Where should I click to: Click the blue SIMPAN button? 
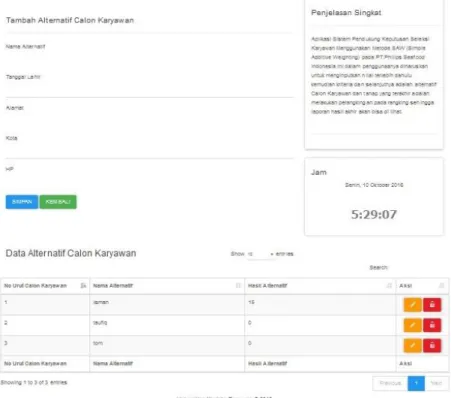pyautogui.click(x=22, y=202)
